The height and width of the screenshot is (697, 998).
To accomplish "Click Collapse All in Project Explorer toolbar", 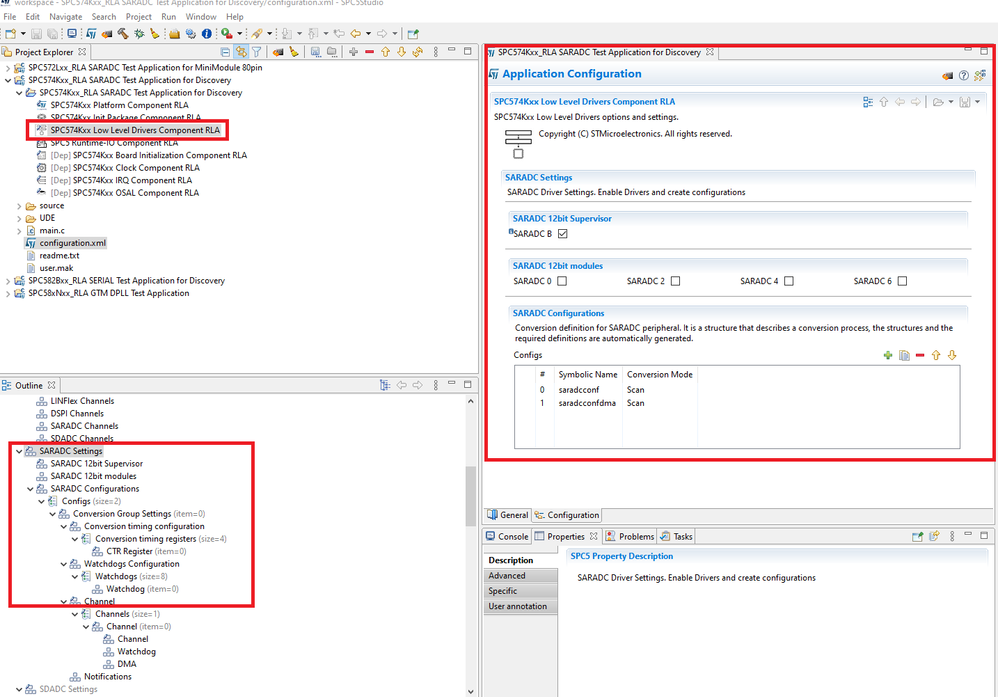I will pyautogui.click(x=225, y=52).
